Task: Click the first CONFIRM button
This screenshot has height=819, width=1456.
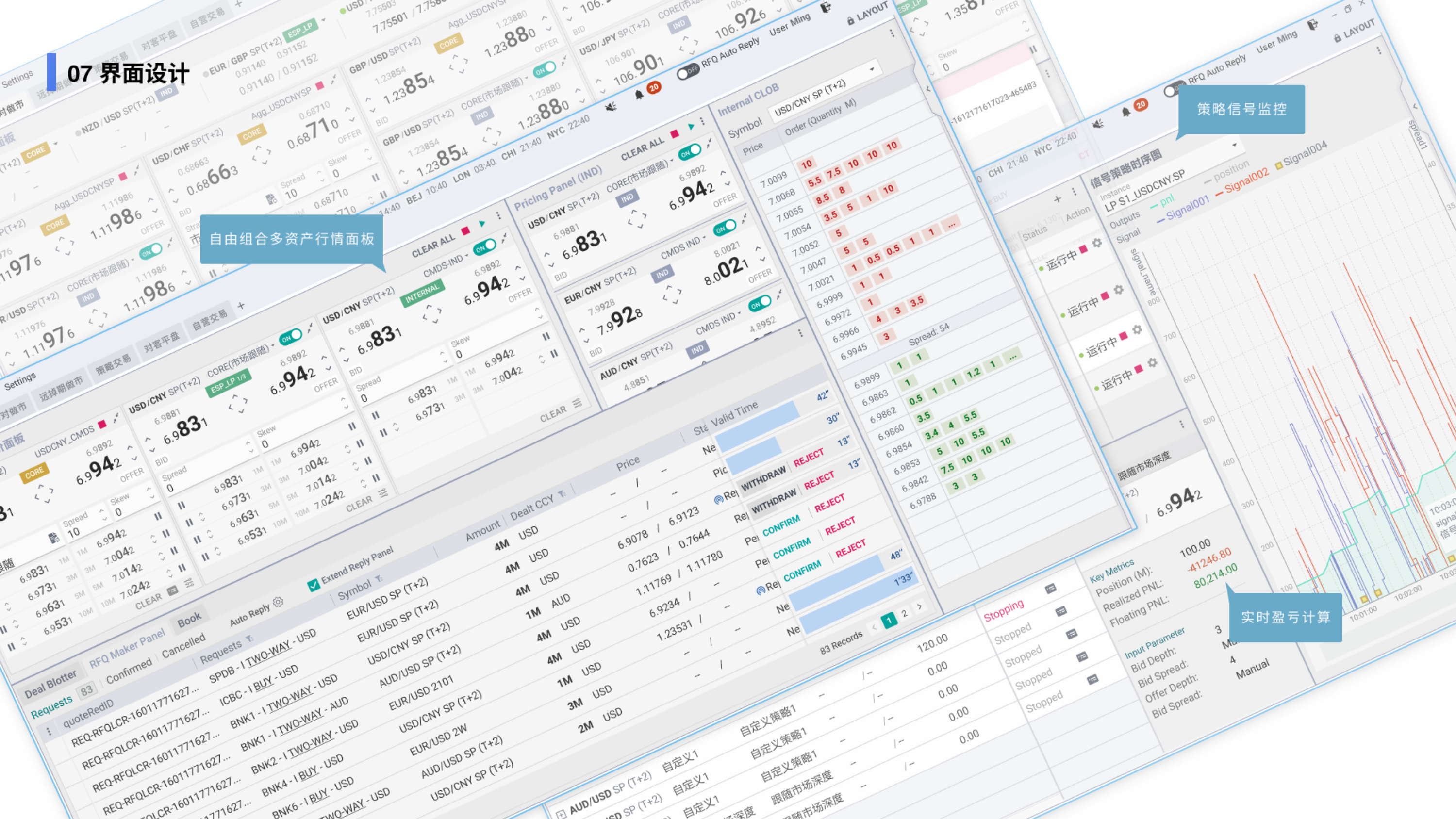Action: point(781,525)
